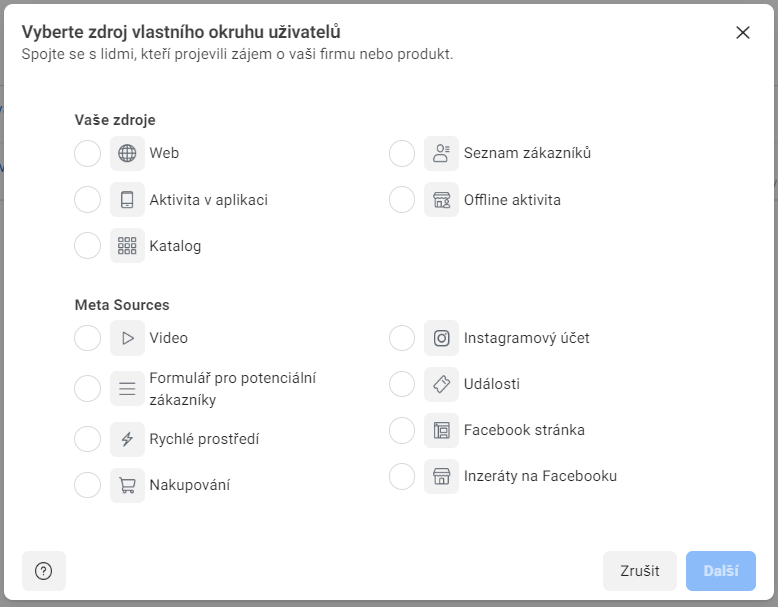Click the Instagram logo icon
The image size is (778, 607).
click(x=441, y=338)
